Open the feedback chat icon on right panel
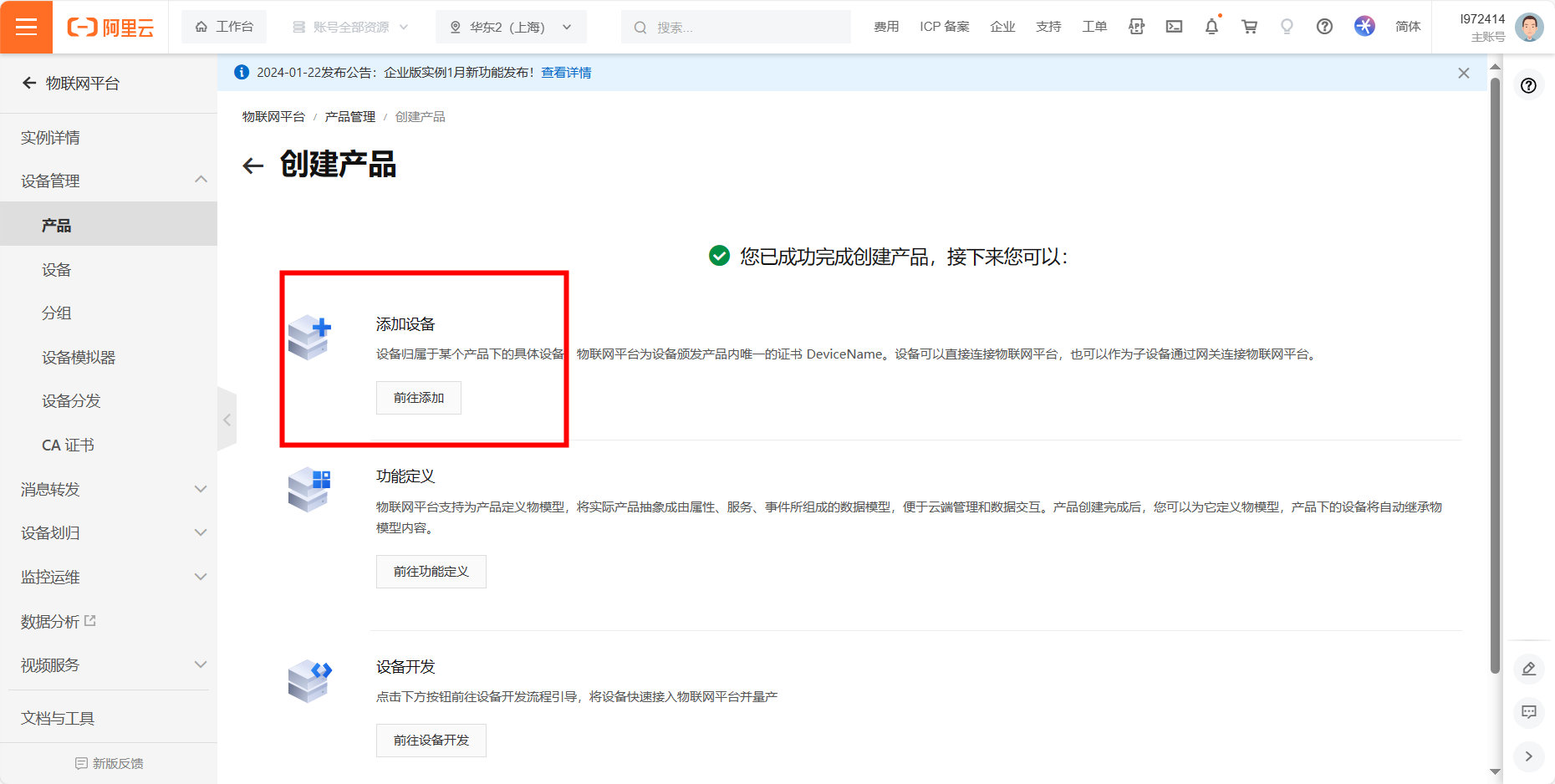 (x=1528, y=712)
